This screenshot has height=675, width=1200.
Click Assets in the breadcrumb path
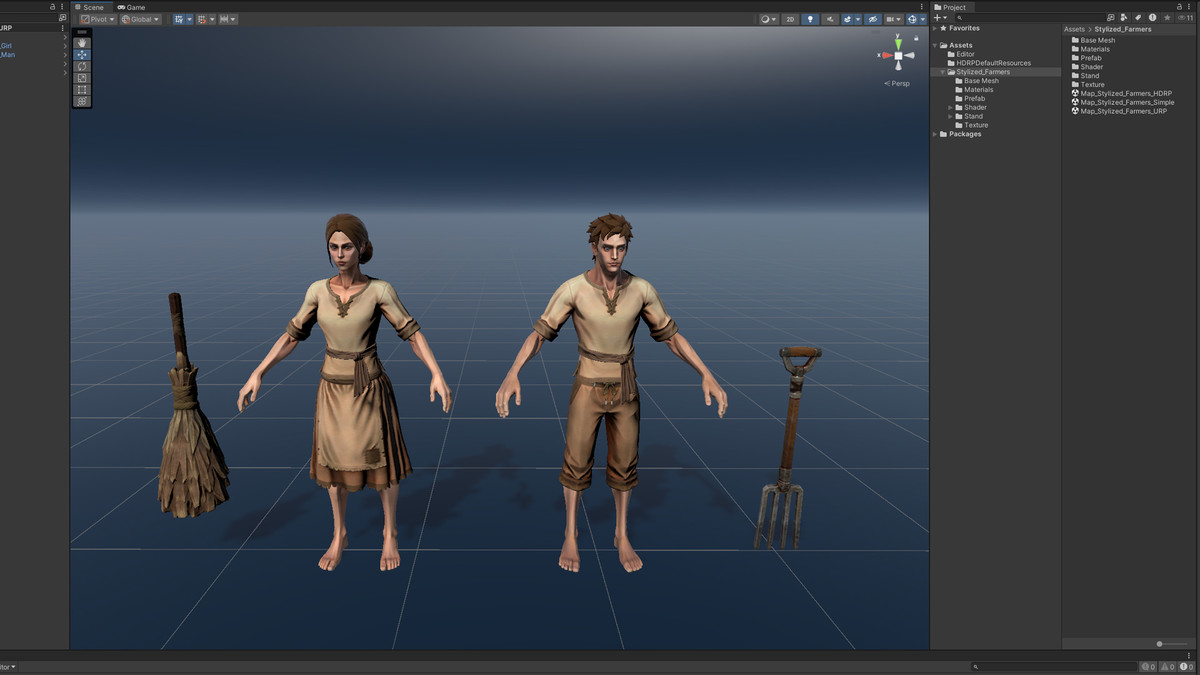tap(1074, 29)
